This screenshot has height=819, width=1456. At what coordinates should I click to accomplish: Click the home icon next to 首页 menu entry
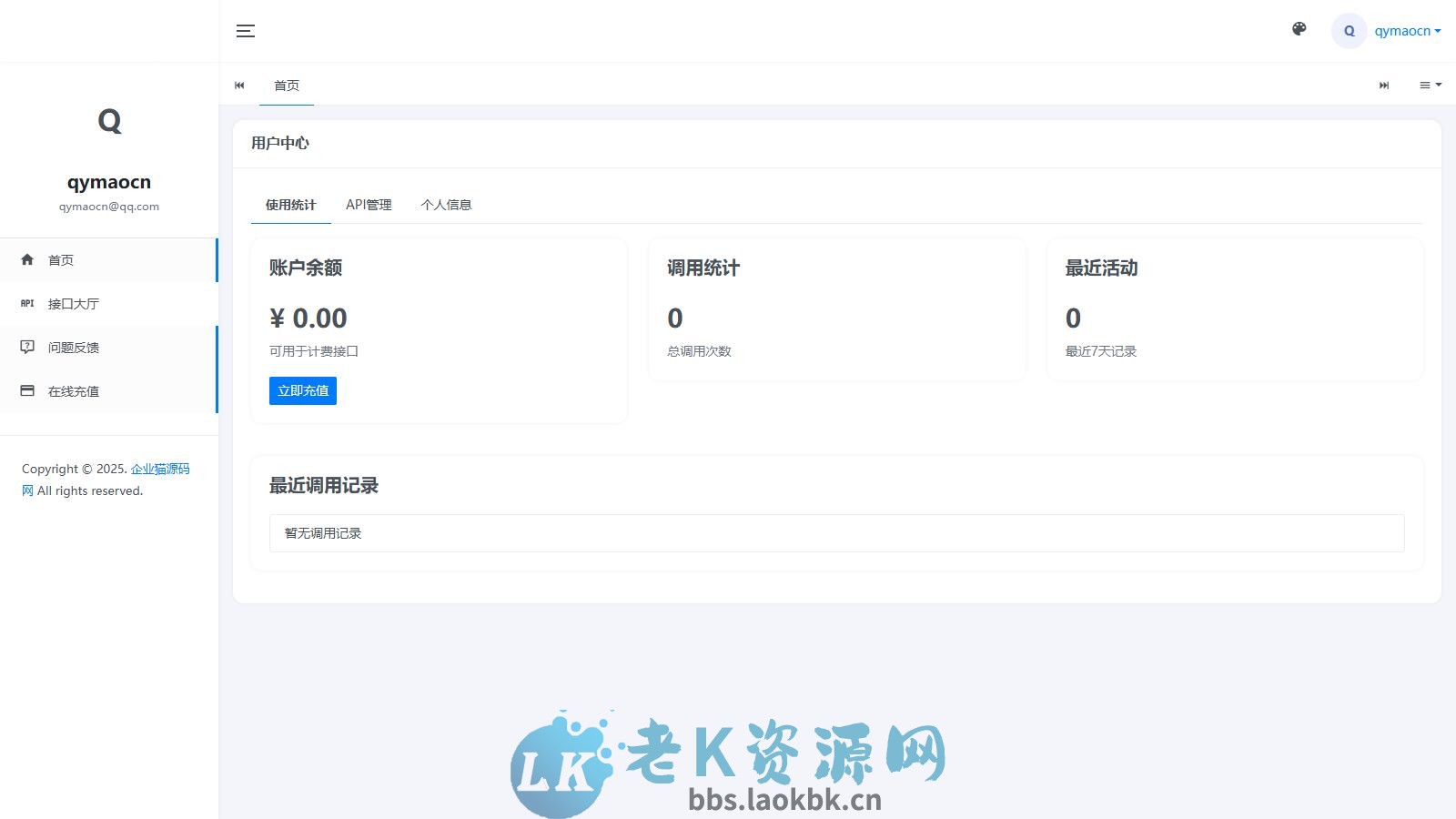27,259
